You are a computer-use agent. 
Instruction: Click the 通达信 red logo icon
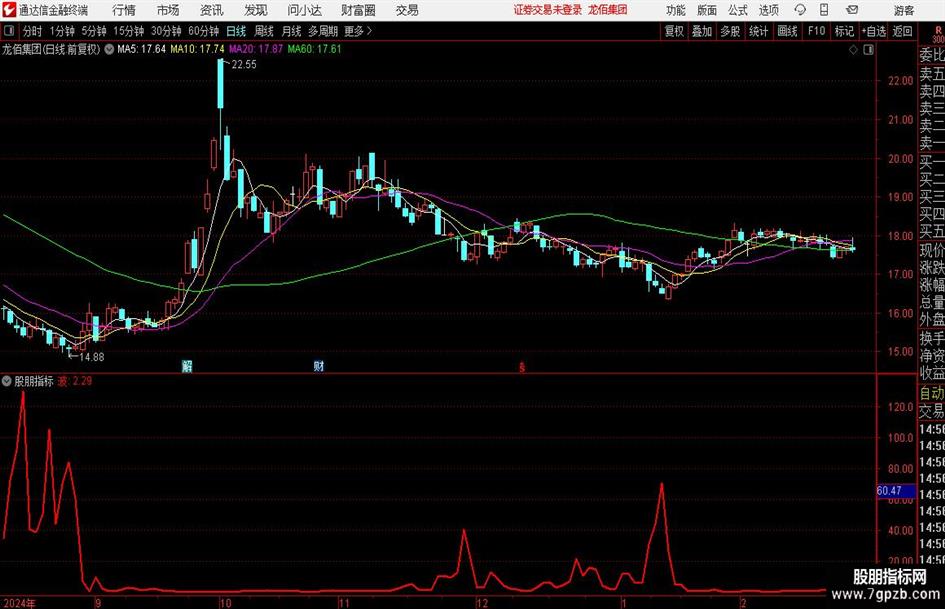coord(10,10)
